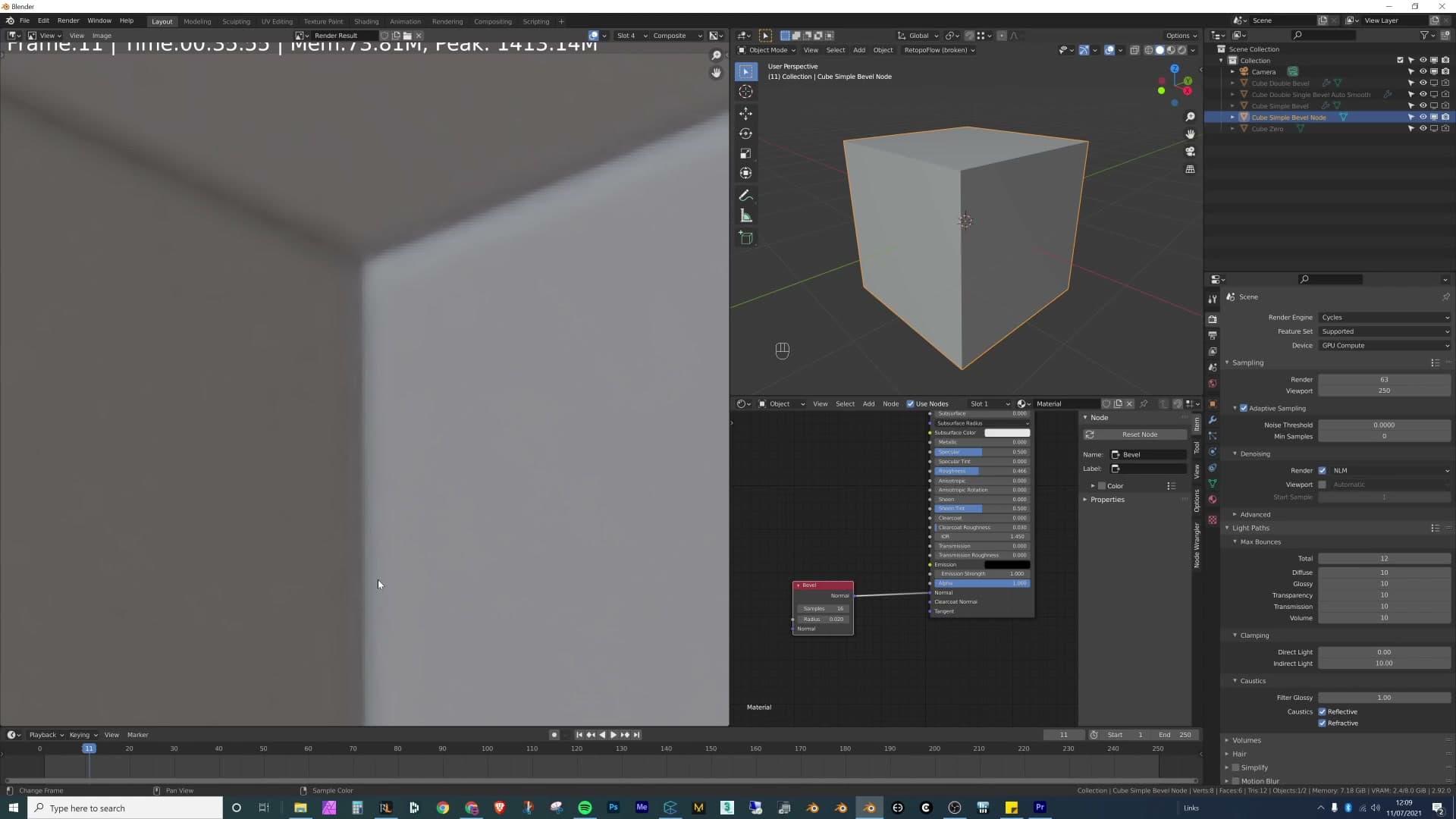Uncheck Refractive caustics
Screen dimensions: 1456x819
(1323, 723)
